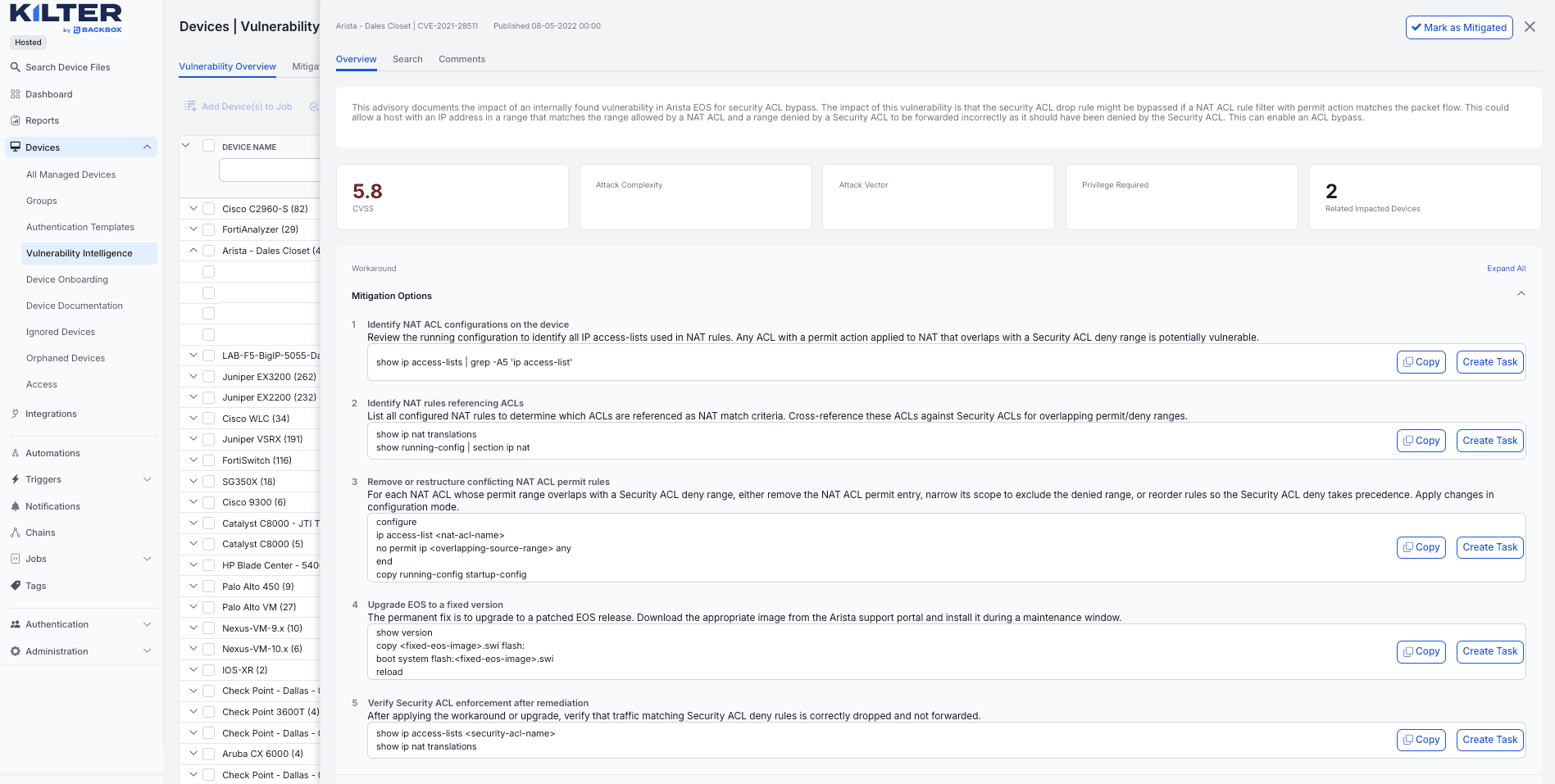Expand the Administration sidebar section
This screenshot has width=1555, height=784.
click(147, 651)
